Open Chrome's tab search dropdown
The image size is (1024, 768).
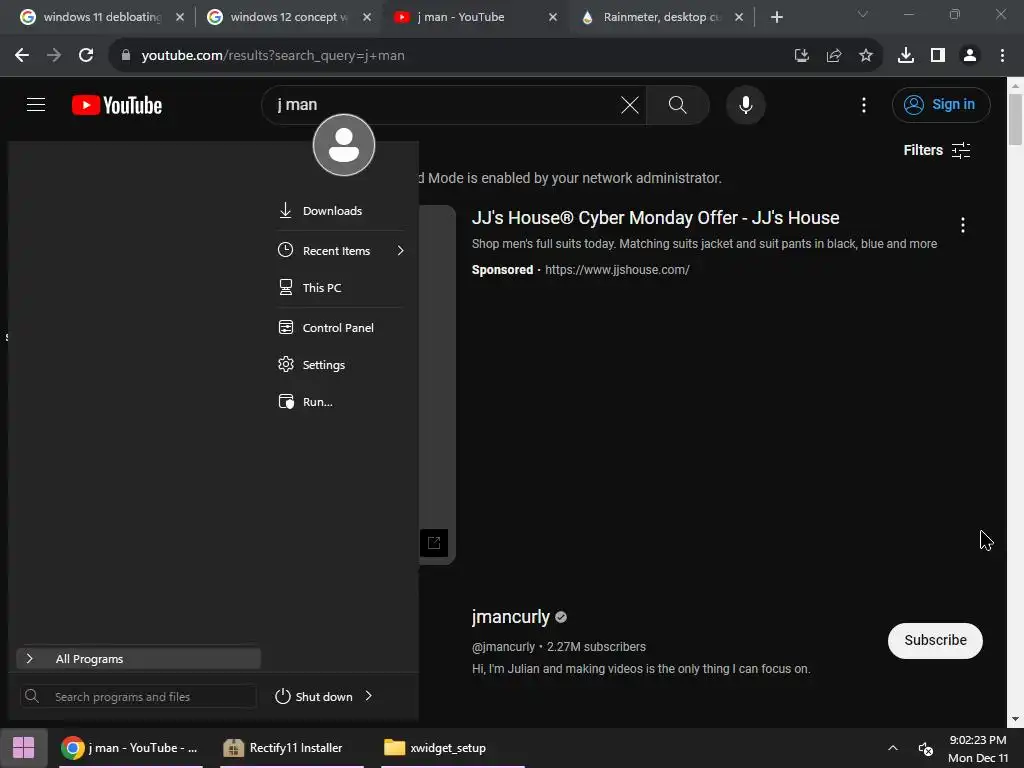pos(863,14)
